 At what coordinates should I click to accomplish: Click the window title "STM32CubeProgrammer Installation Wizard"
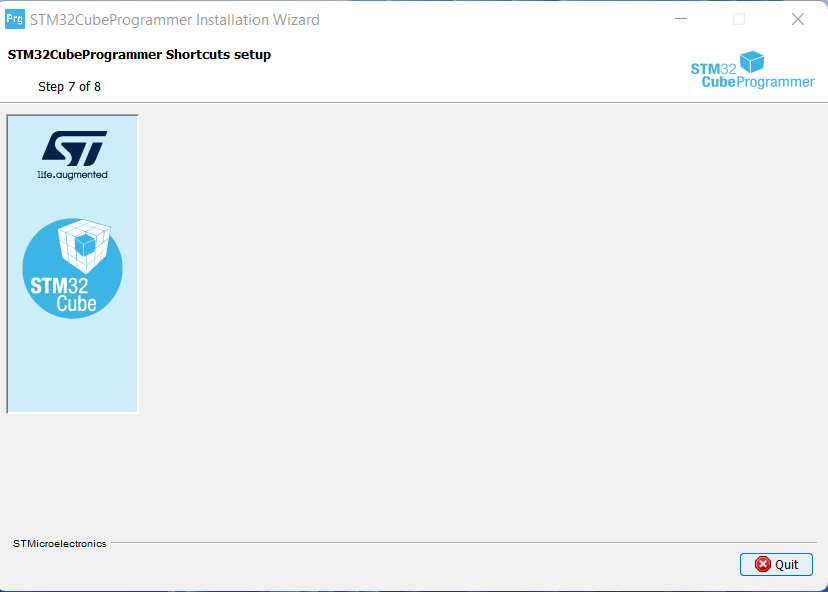coord(175,20)
